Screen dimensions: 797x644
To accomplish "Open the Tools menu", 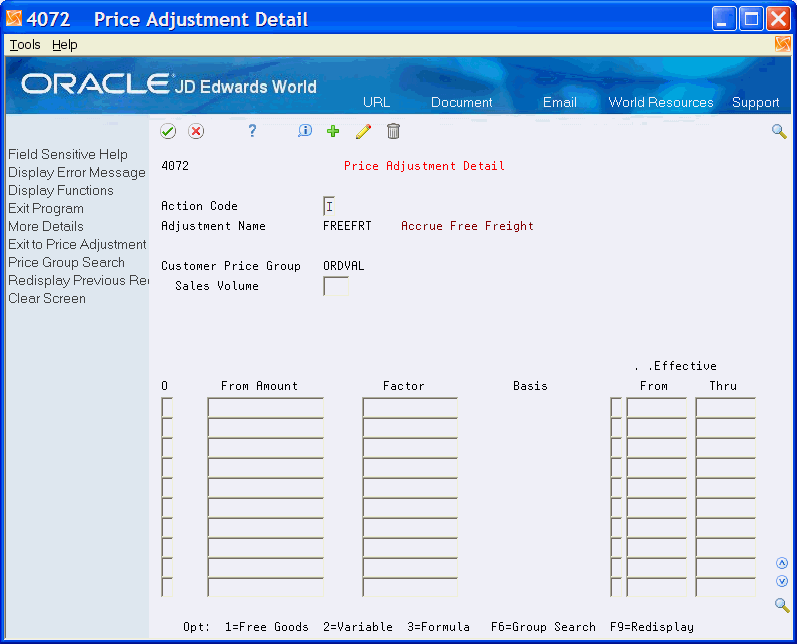I will click(x=25, y=45).
